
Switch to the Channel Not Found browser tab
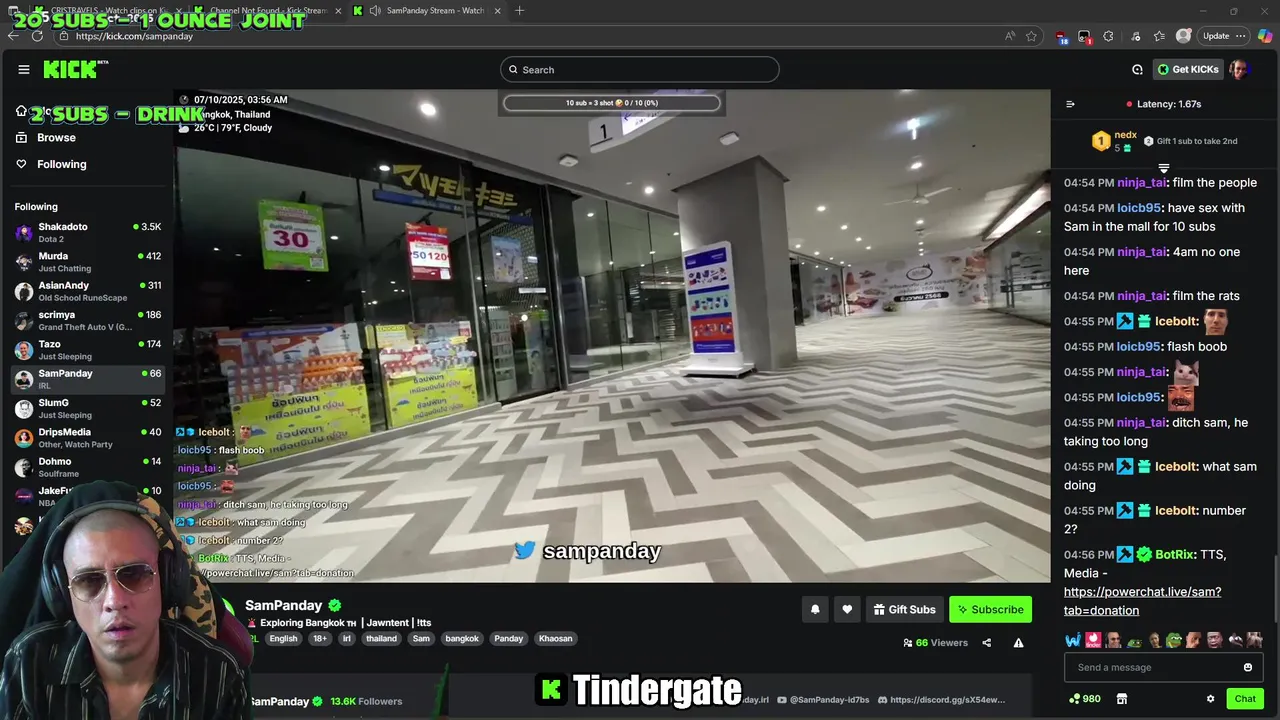[x=268, y=10]
